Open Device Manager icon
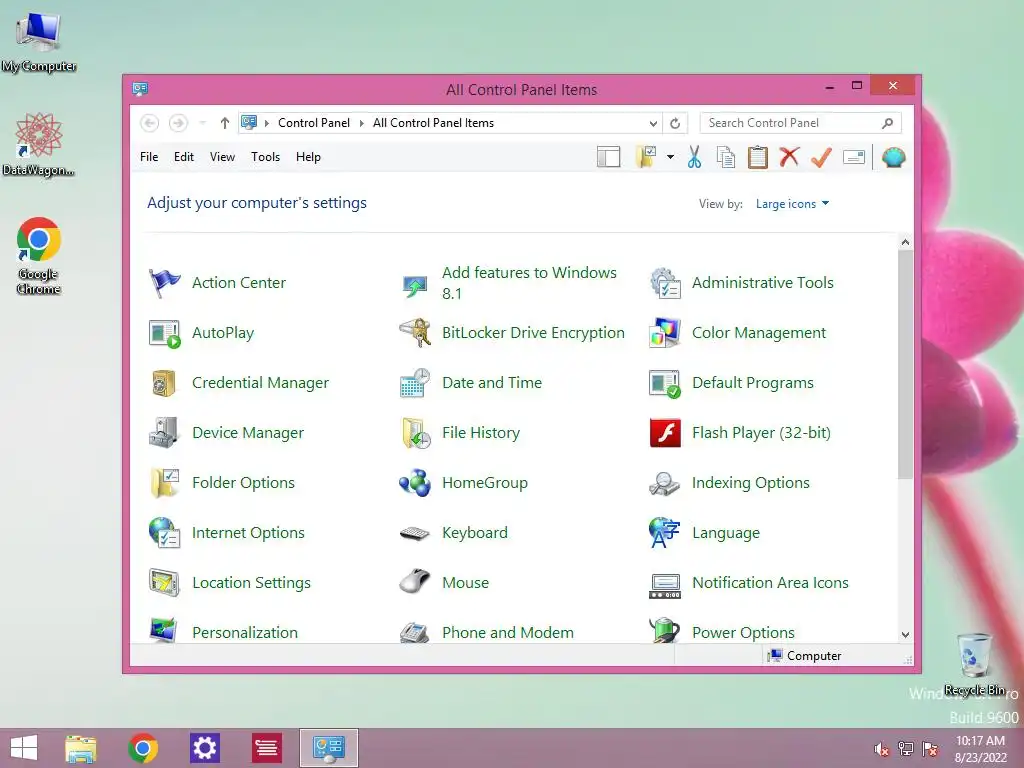 point(164,433)
